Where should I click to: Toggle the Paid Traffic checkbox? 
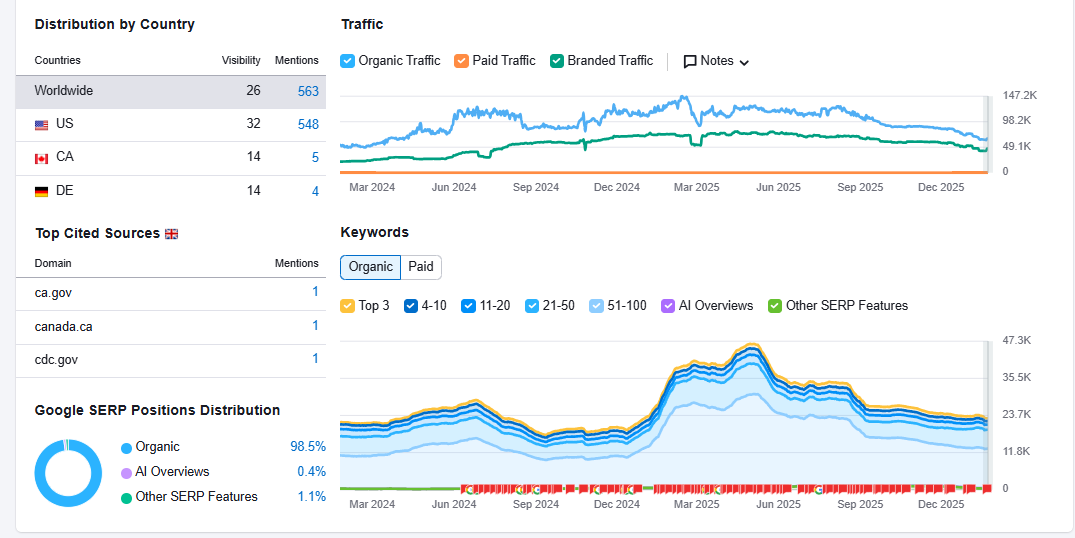[461, 61]
